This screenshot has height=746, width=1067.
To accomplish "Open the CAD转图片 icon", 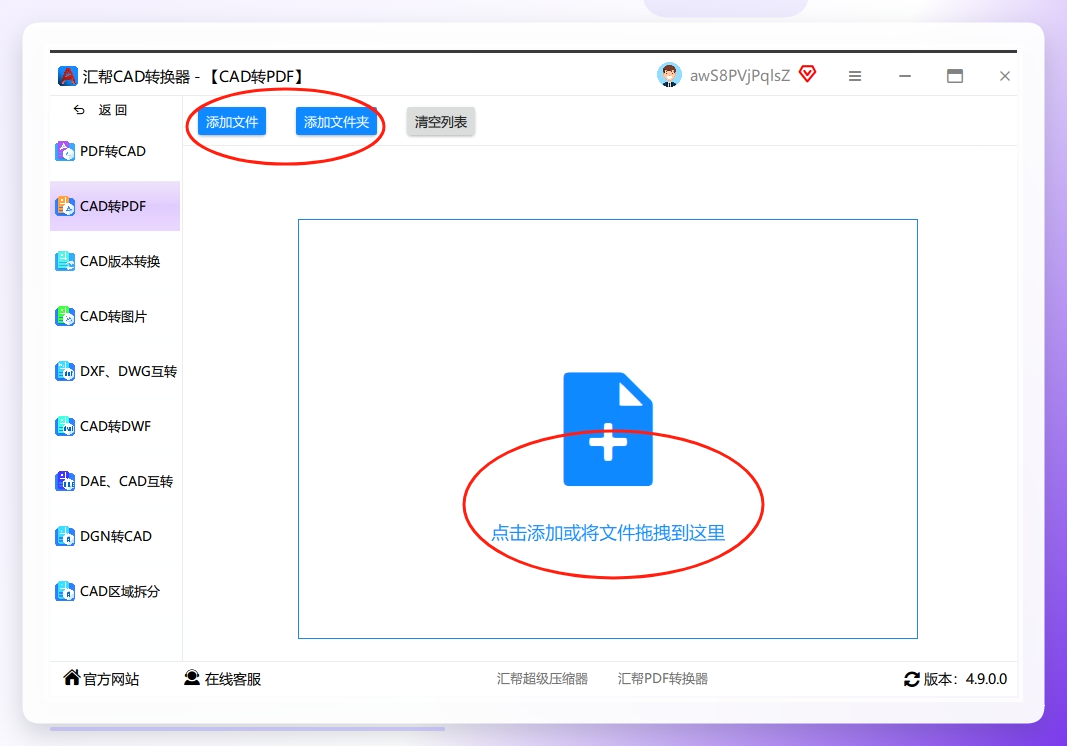I will coord(65,317).
